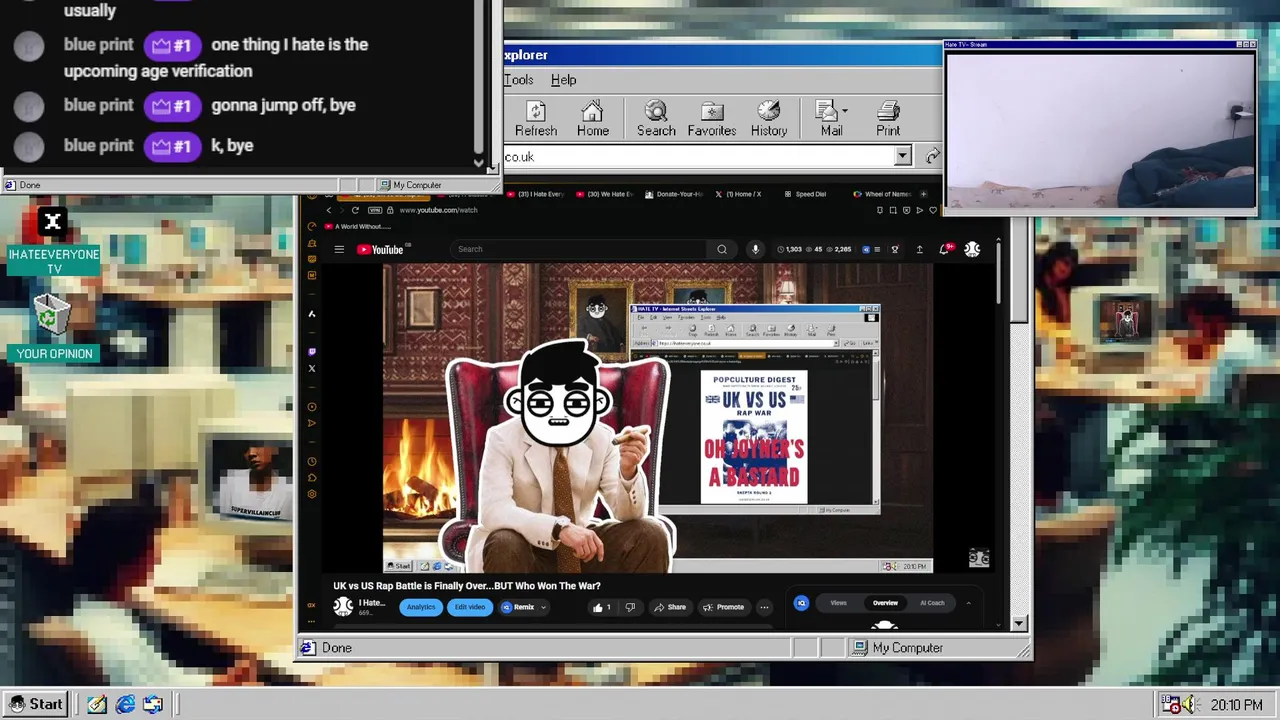
Task: Click the Print toolbar icon
Action: click(888, 119)
